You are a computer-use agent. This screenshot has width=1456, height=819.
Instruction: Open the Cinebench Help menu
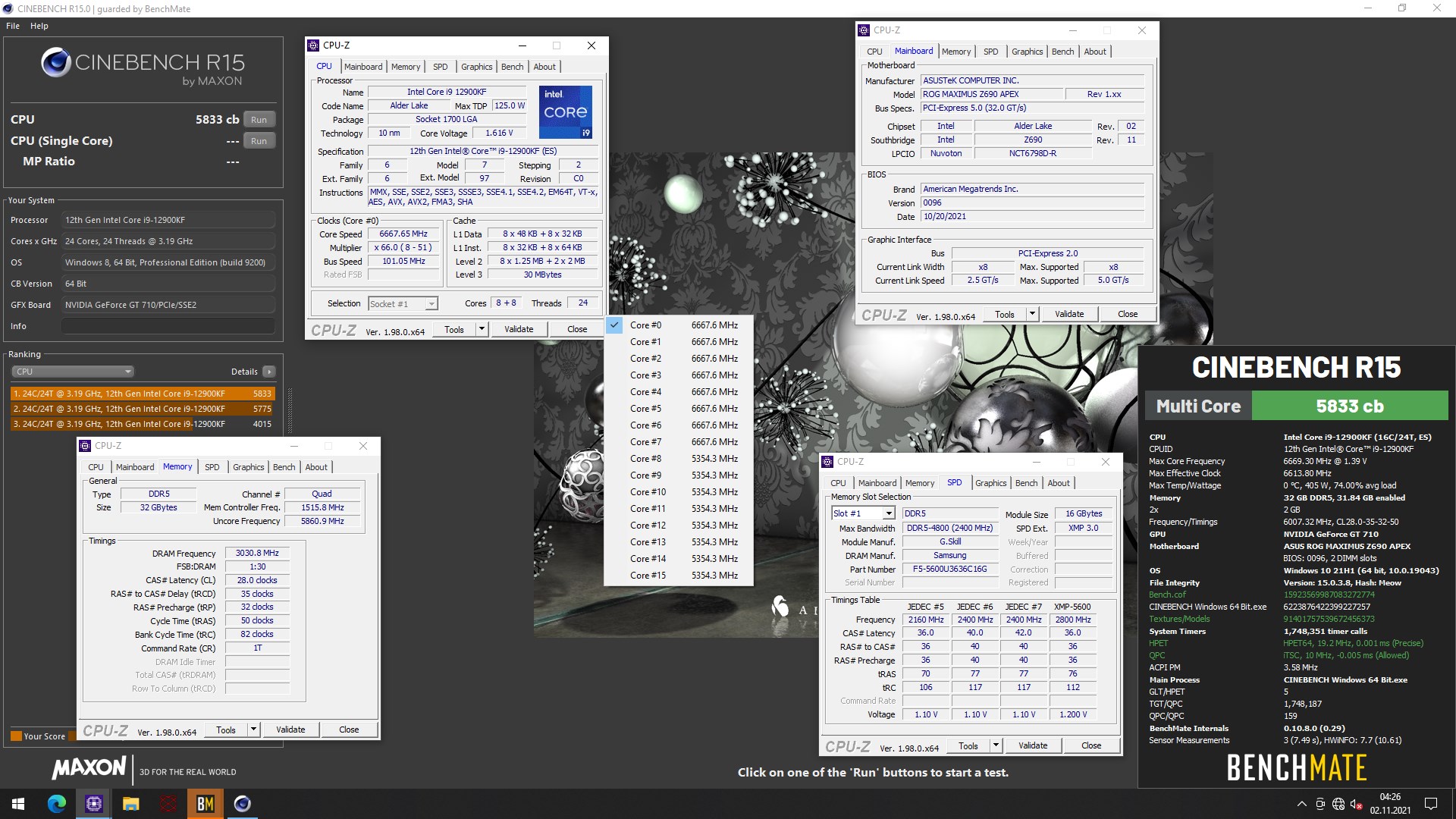tap(39, 26)
